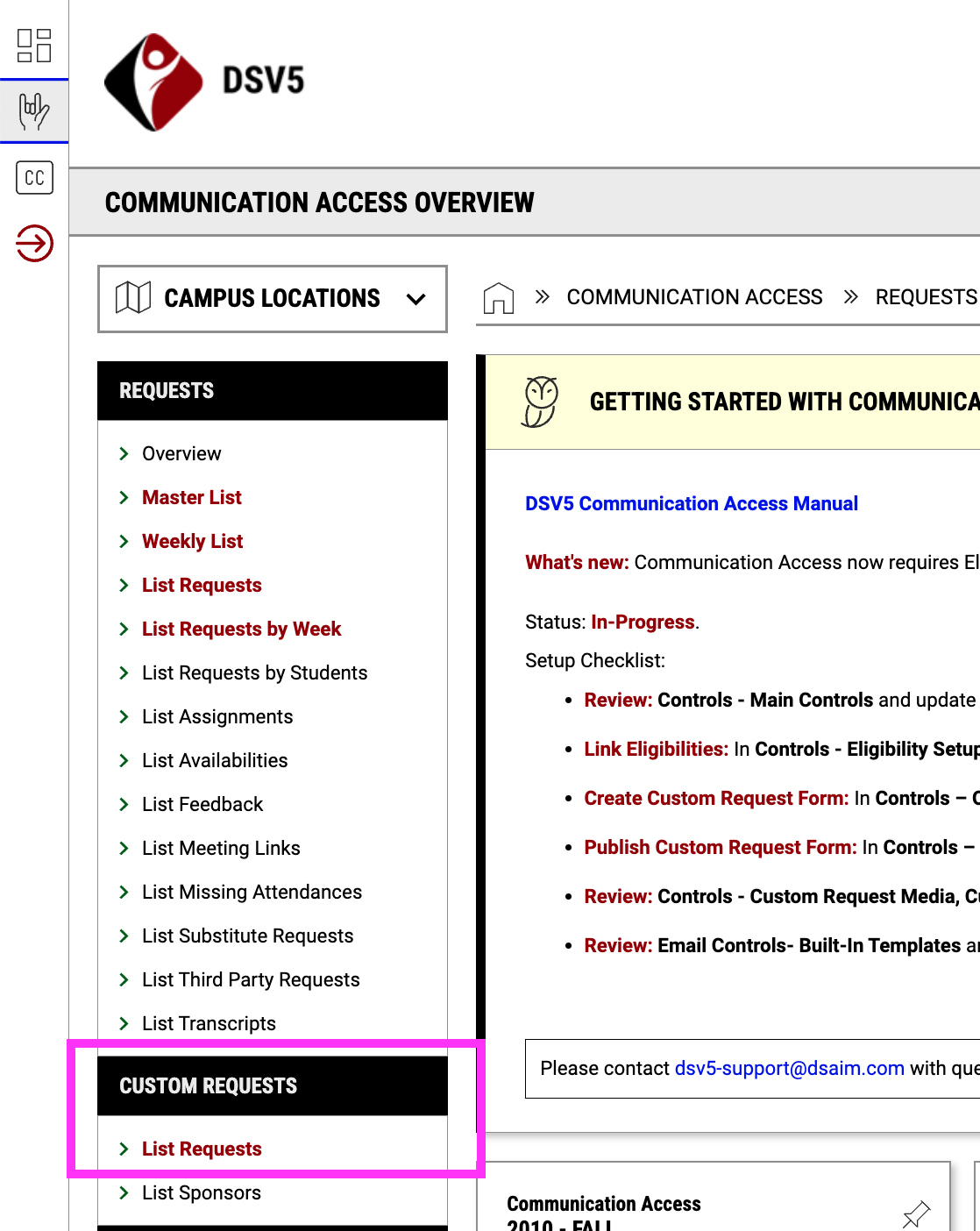Open List Substitute Requests
The width and height of the screenshot is (980, 1231).
pyautogui.click(x=248, y=936)
